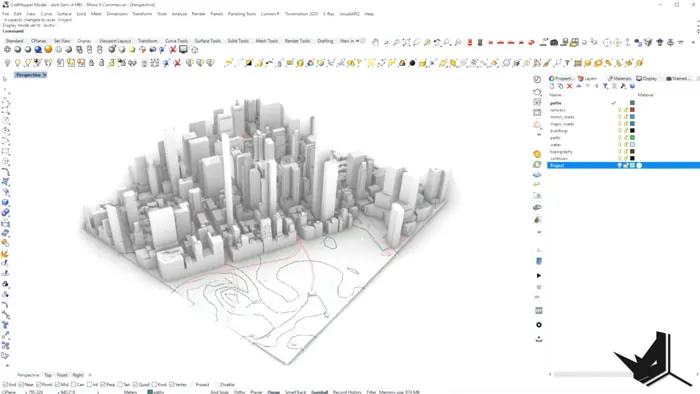Screen dimensions: 700x394
Task: Open the Perspective viewport title dropdown arrow
Action: (x=45, y=75)
